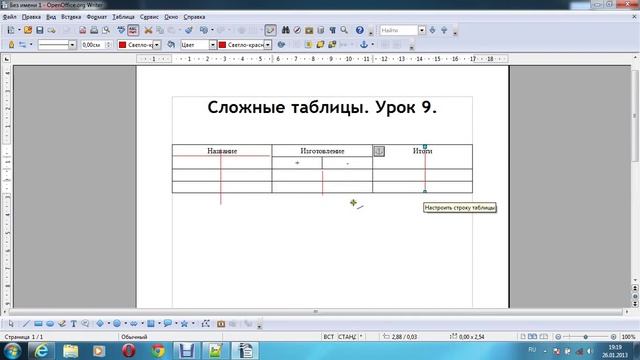The width and height of the screenshot is (640, 360).
Task: Select the Text T tool
Action: (73, 324)
